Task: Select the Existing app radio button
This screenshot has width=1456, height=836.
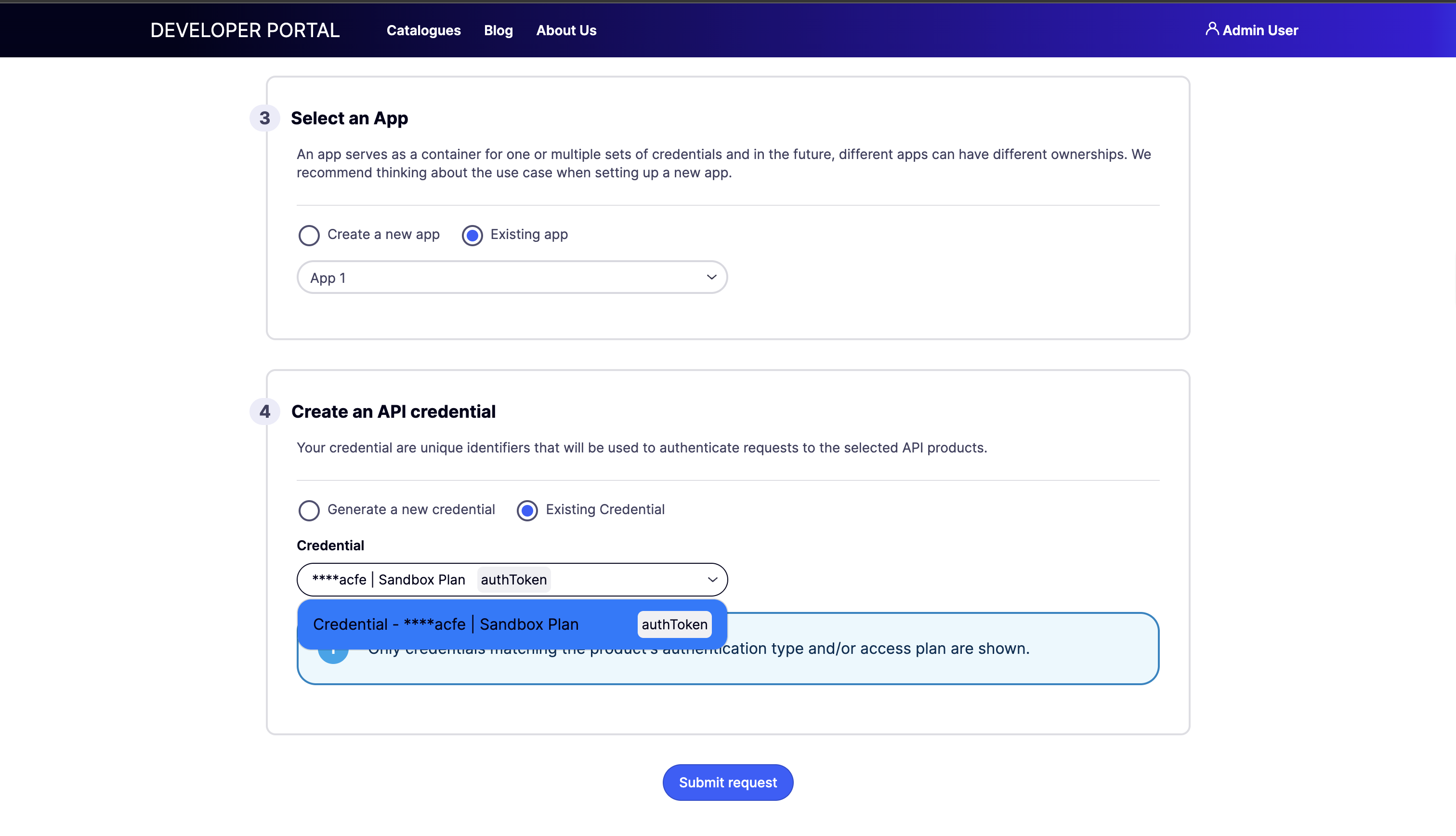Action: [x=472, y=235]
